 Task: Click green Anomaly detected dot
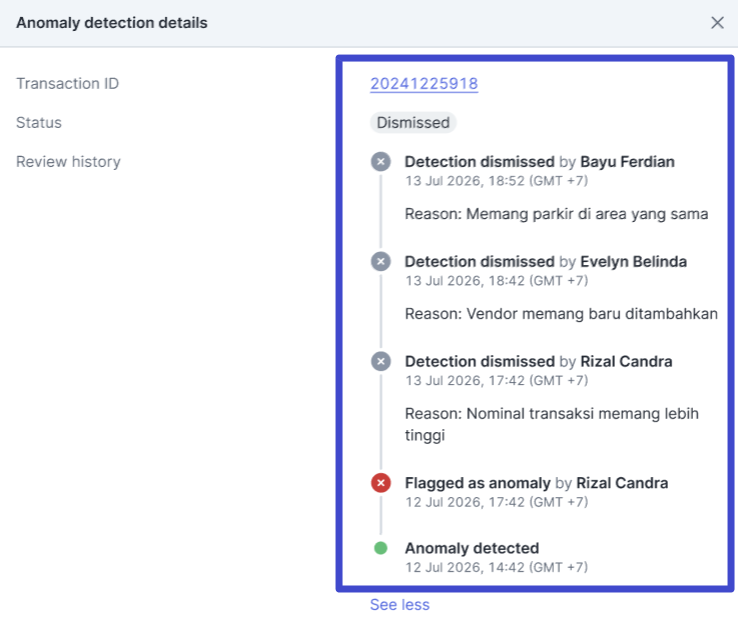[x=381, y=548]
